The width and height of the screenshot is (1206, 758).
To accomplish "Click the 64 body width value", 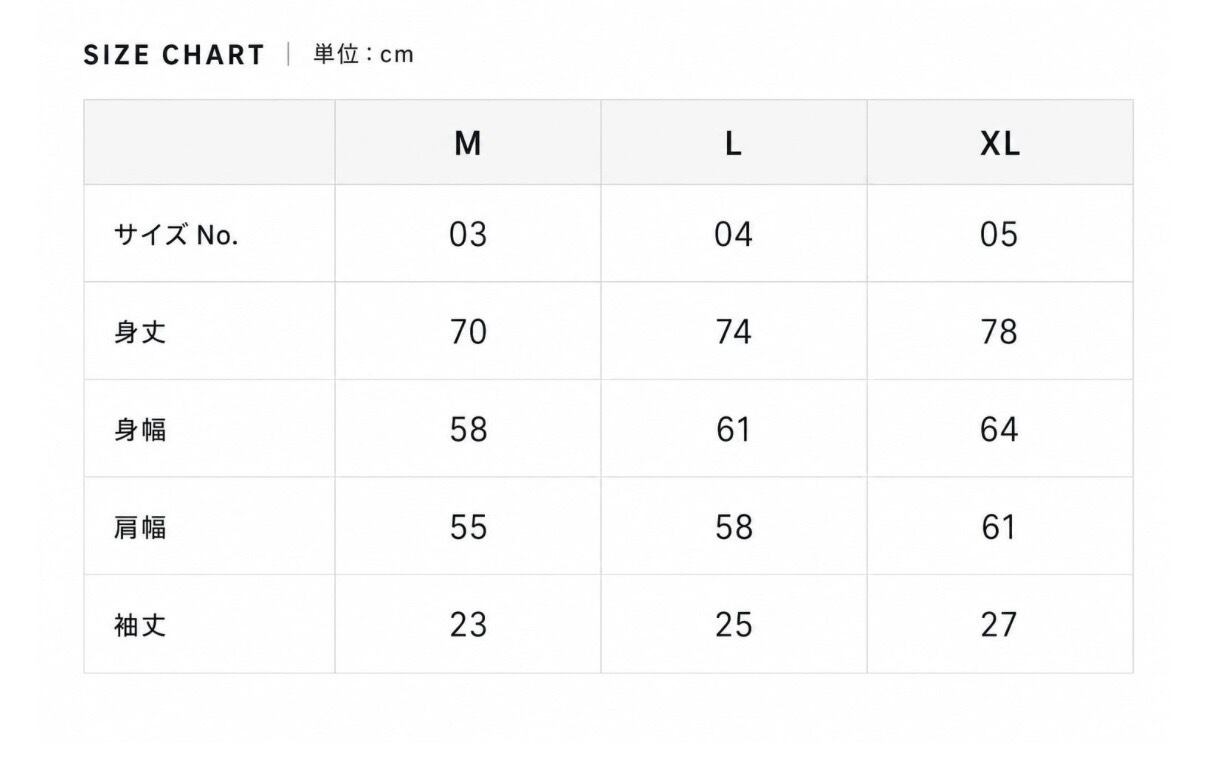I will (999, 429).
